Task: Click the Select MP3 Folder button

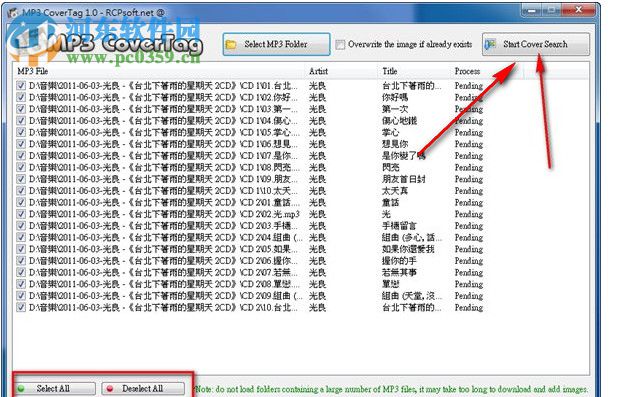Action: click(x=276, y=44)
